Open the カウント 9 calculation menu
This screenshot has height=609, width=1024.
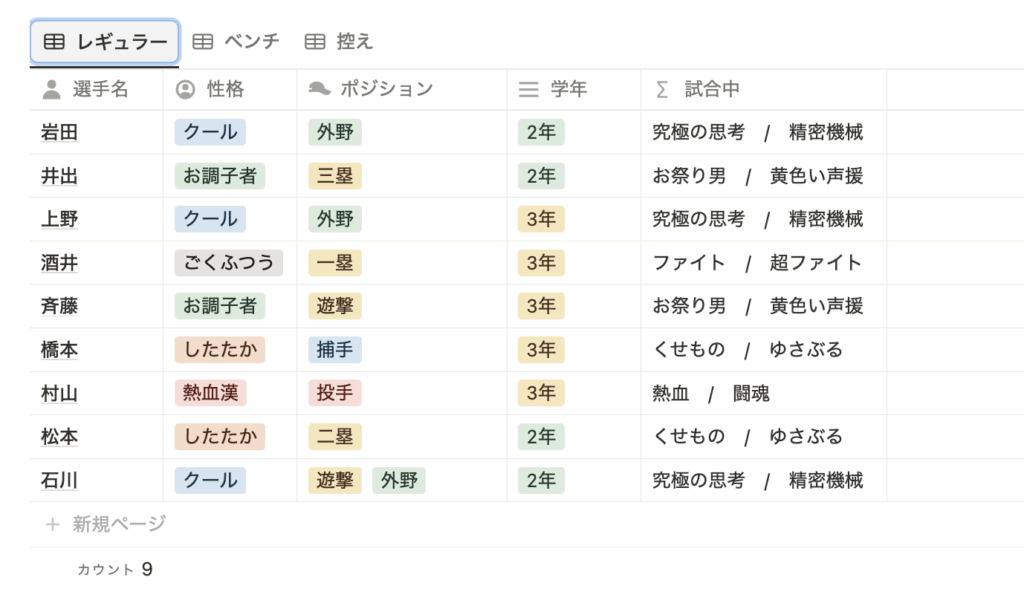[x=115, y=569]
